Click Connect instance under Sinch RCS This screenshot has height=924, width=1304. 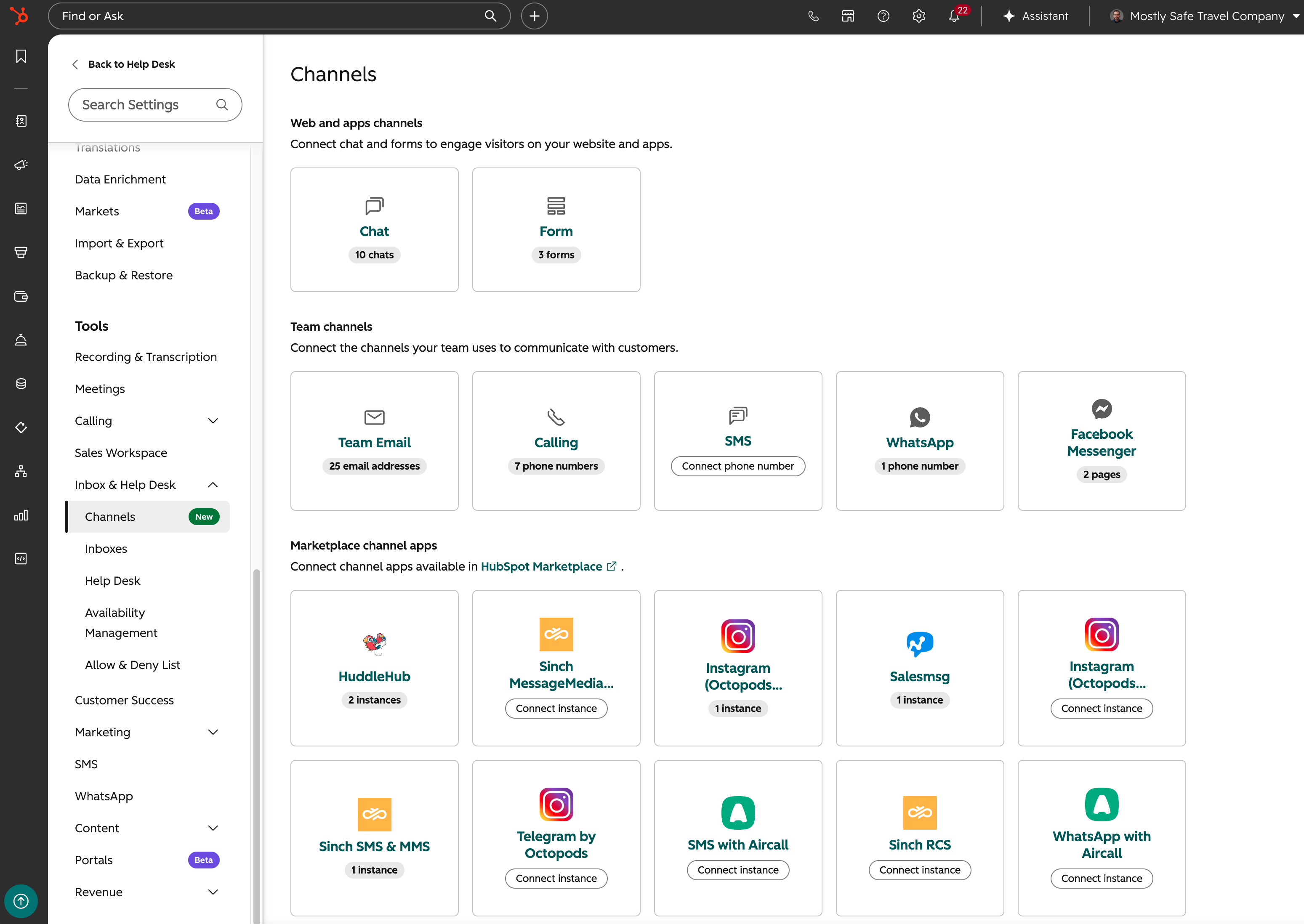(920, 870)
